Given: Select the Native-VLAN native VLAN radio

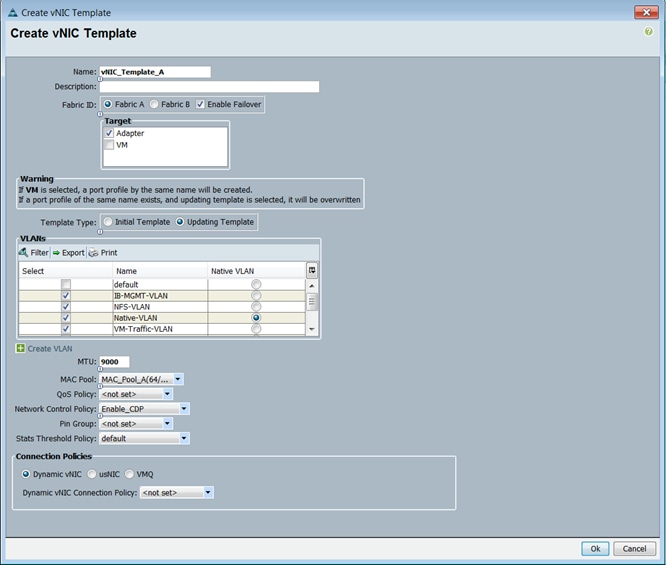Looking at the screenshot, I should click(x=256, y=318).
